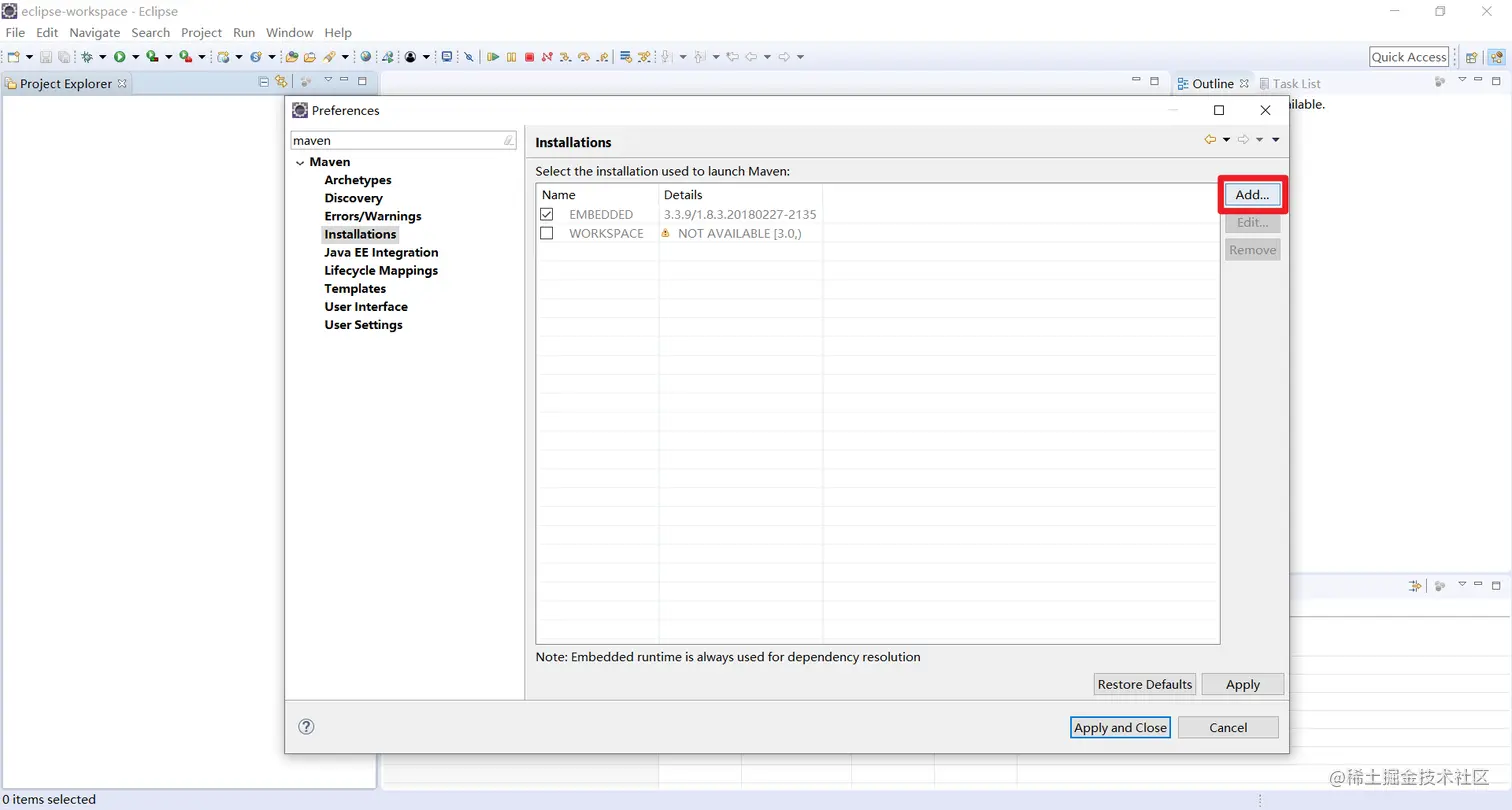Click the Open Perspective icon
Image resolution: width=1512 pixels, height=810 pixels.
[1471, 57]
